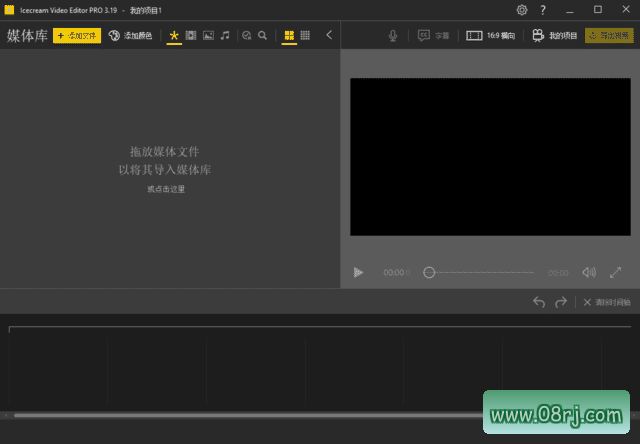Click the 媒体库 media library title

27,36
